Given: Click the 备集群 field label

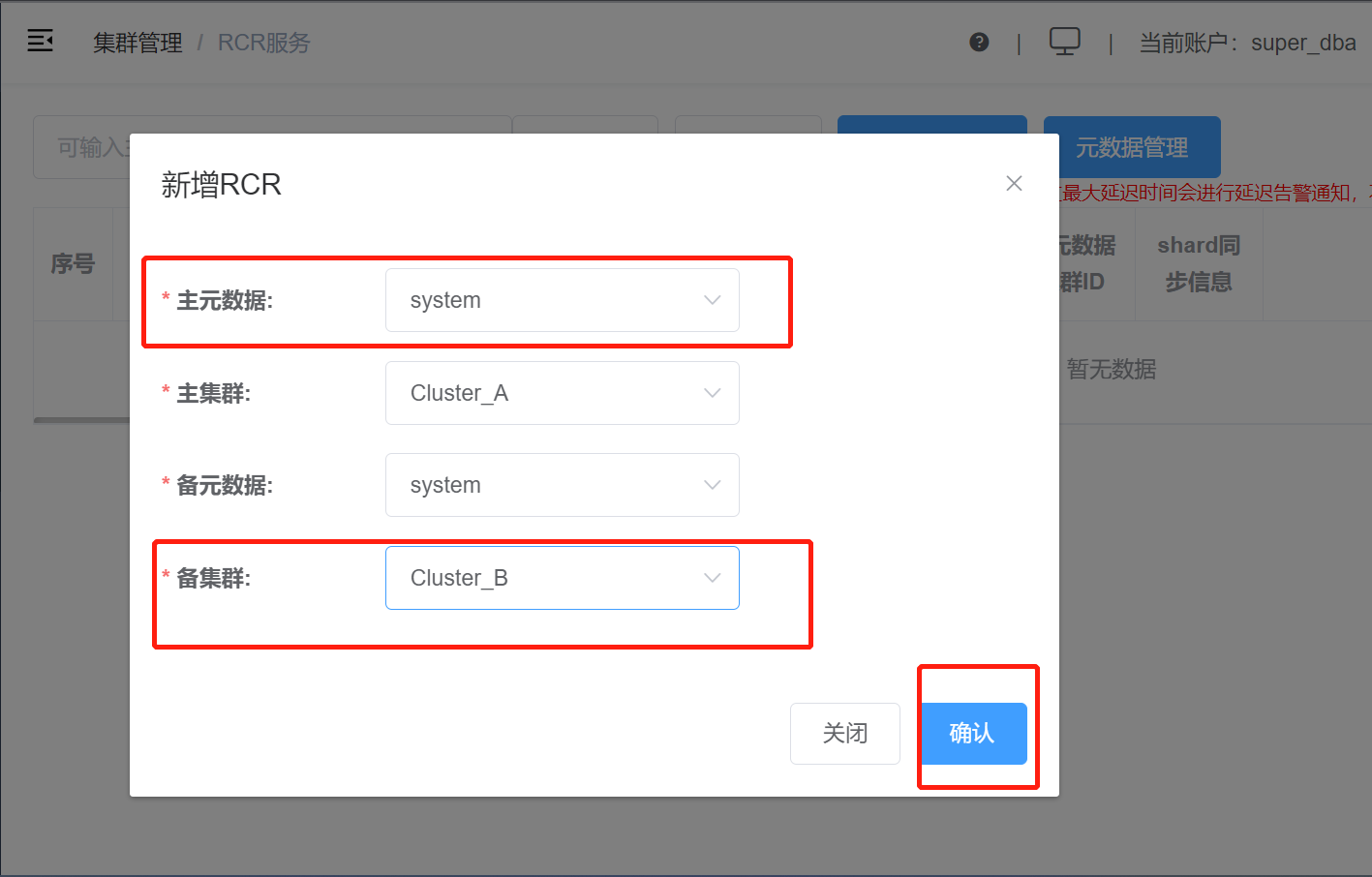Looking at the screenshot, I should pos(213,578).
